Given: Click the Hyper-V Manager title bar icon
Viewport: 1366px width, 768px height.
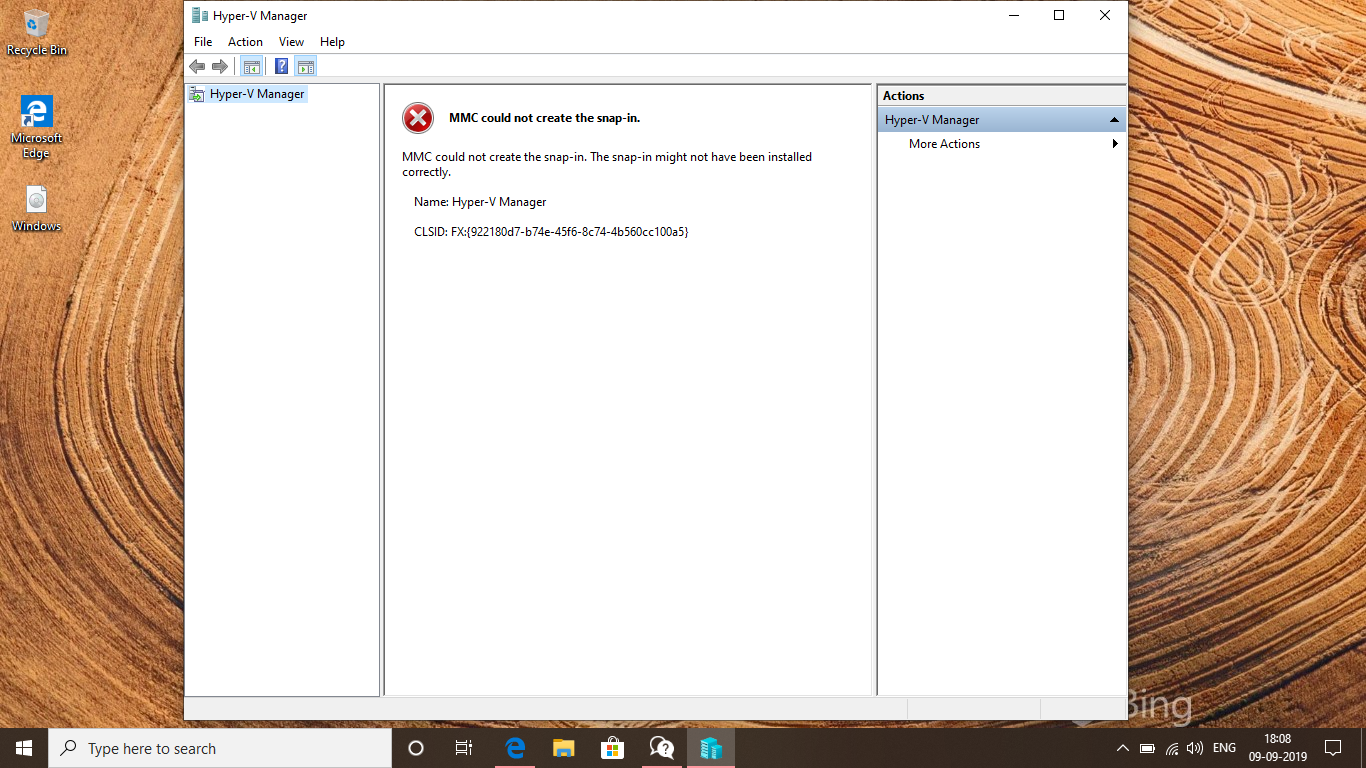Looking at the screenshot, I should (200, 15).
